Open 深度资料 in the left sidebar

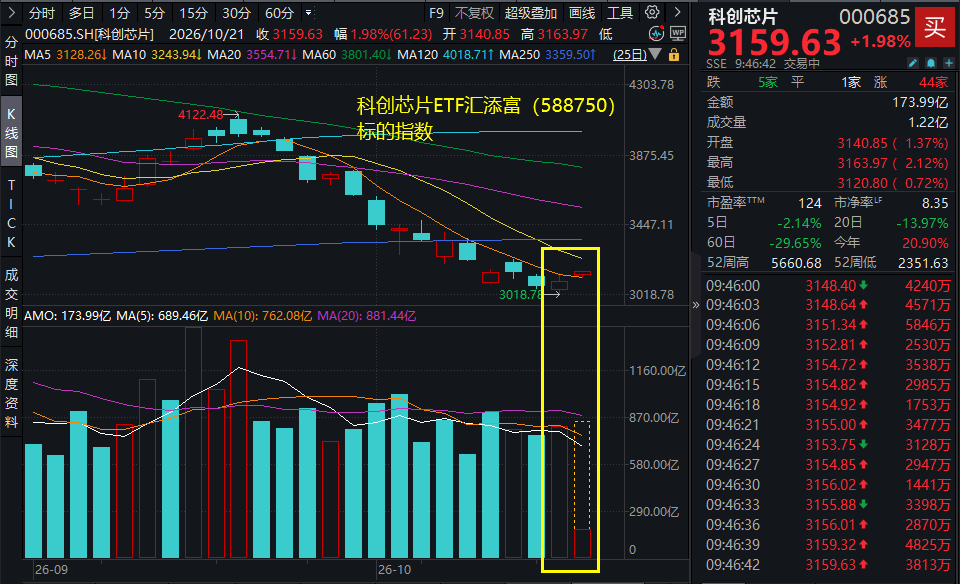coord(11,394)
